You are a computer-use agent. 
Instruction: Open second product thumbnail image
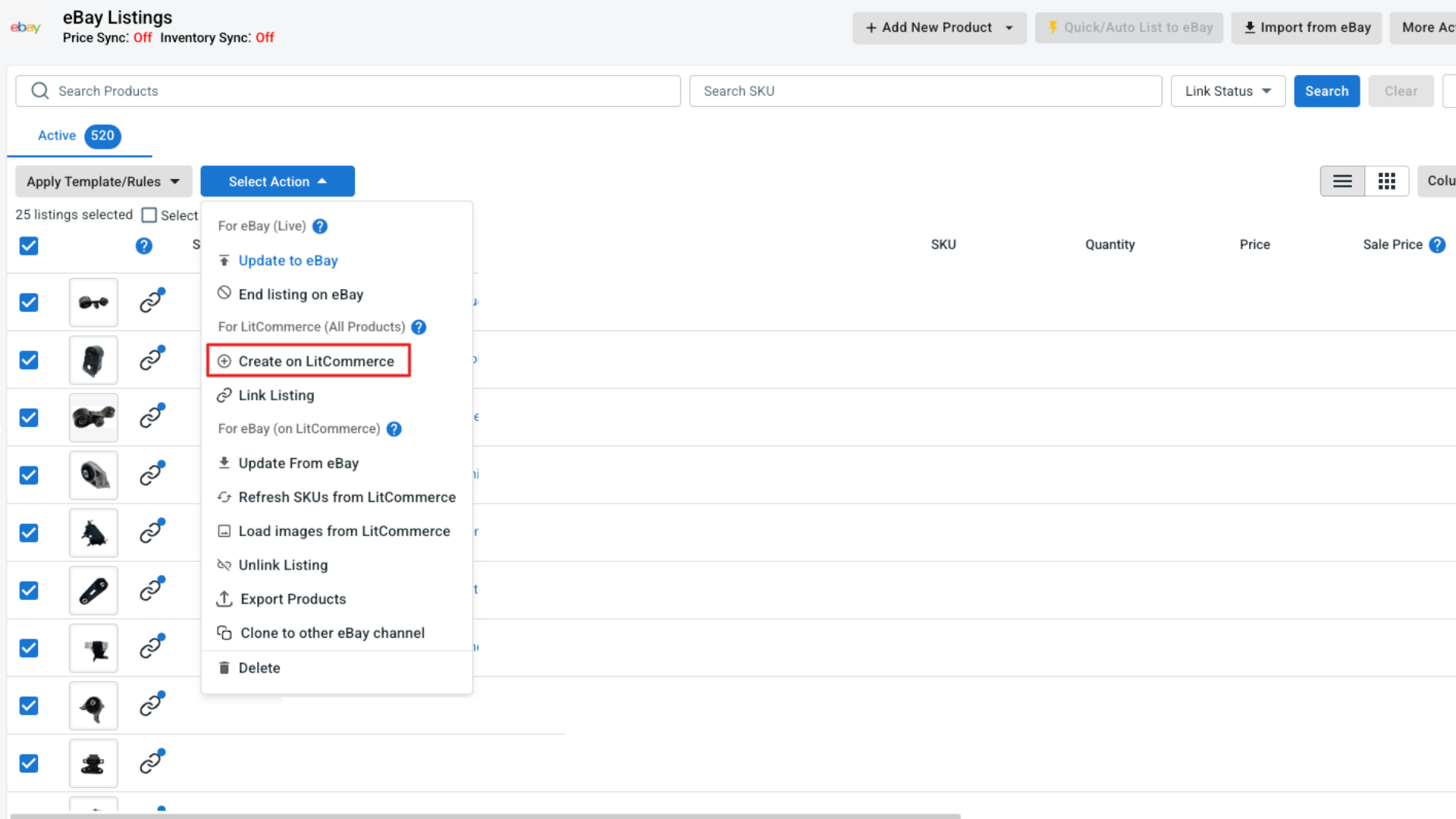93,360
